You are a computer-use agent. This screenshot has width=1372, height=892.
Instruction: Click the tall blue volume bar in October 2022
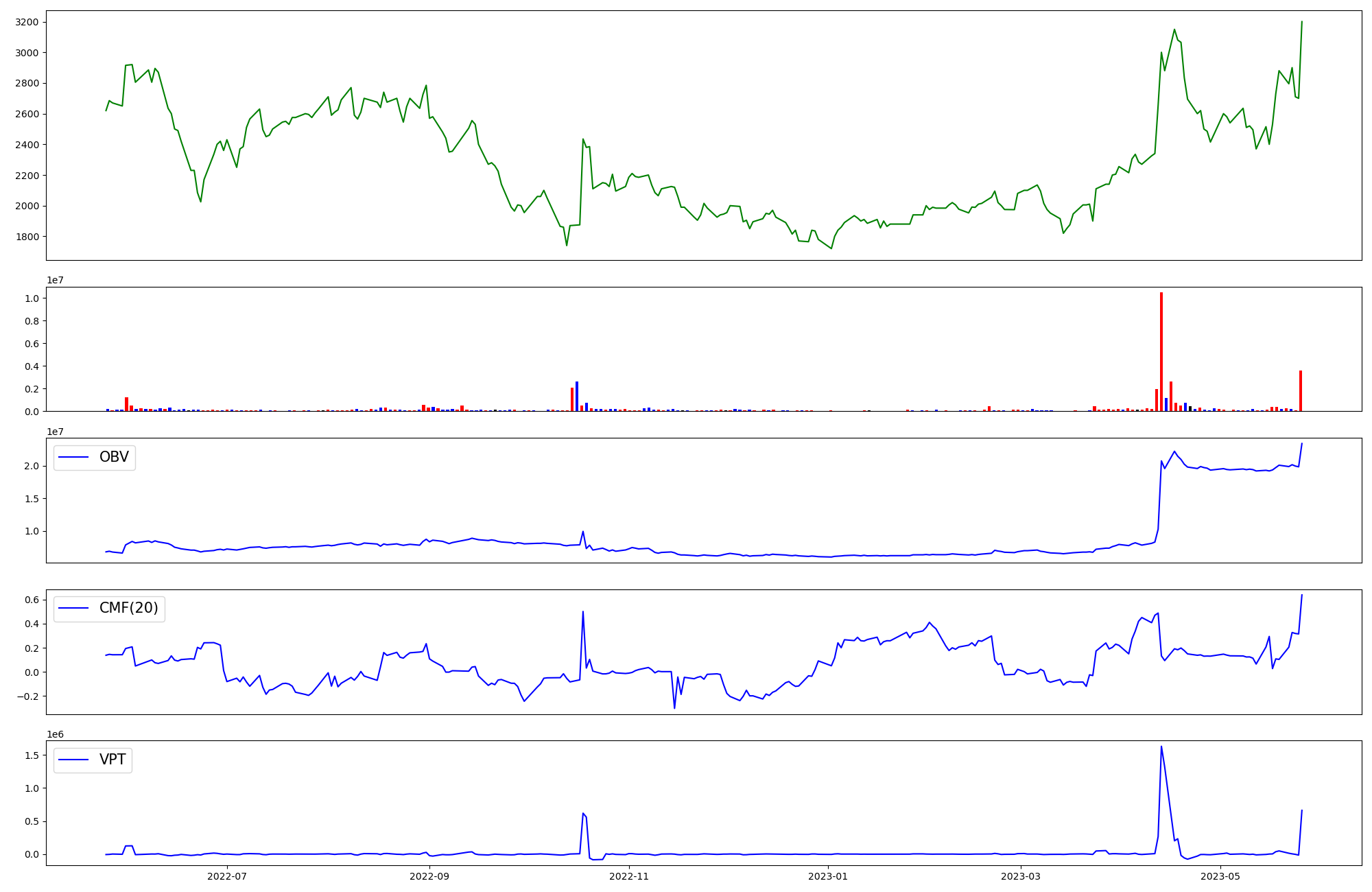click(577, 397)
